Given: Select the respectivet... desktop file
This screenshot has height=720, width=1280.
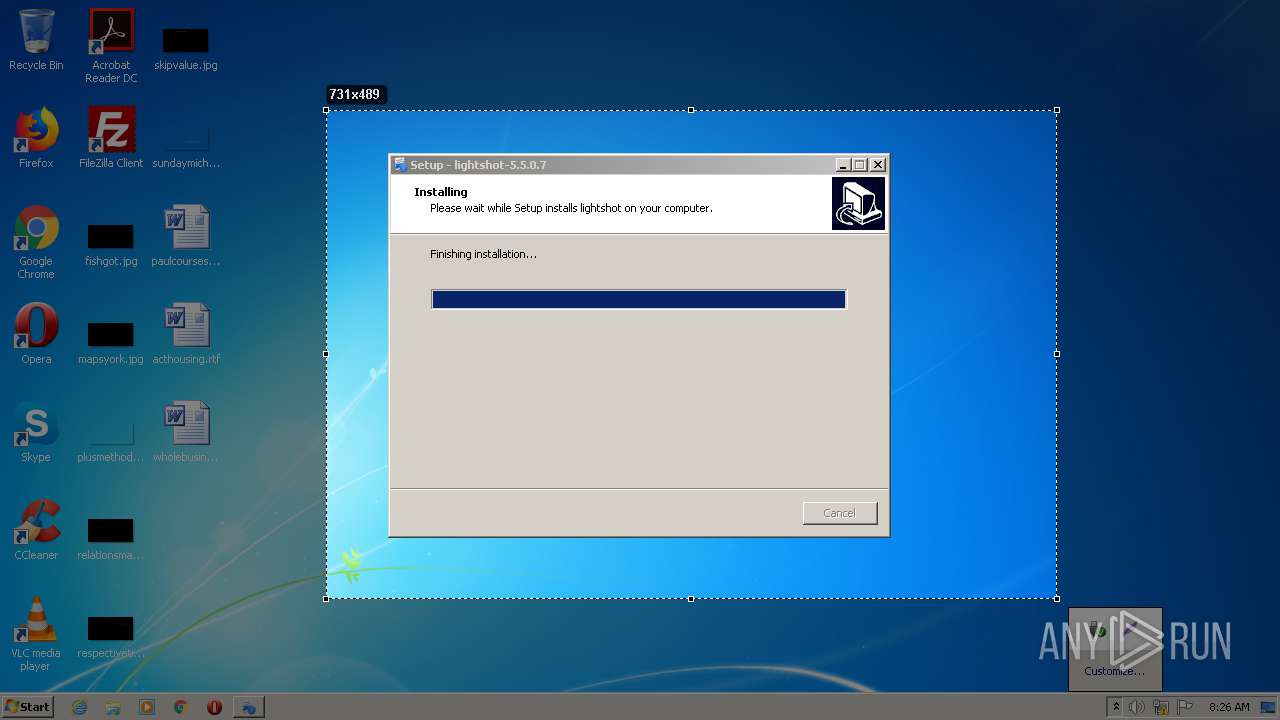Looking at the screenshot, I should click(111, 637).
